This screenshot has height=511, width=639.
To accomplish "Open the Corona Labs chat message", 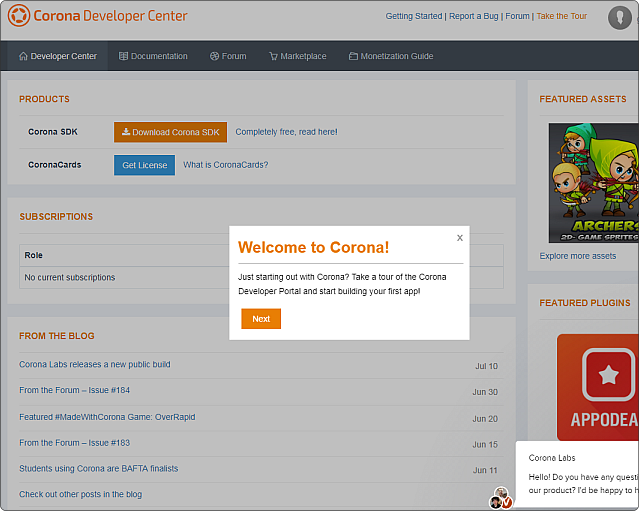I will [x=577, y=475].
